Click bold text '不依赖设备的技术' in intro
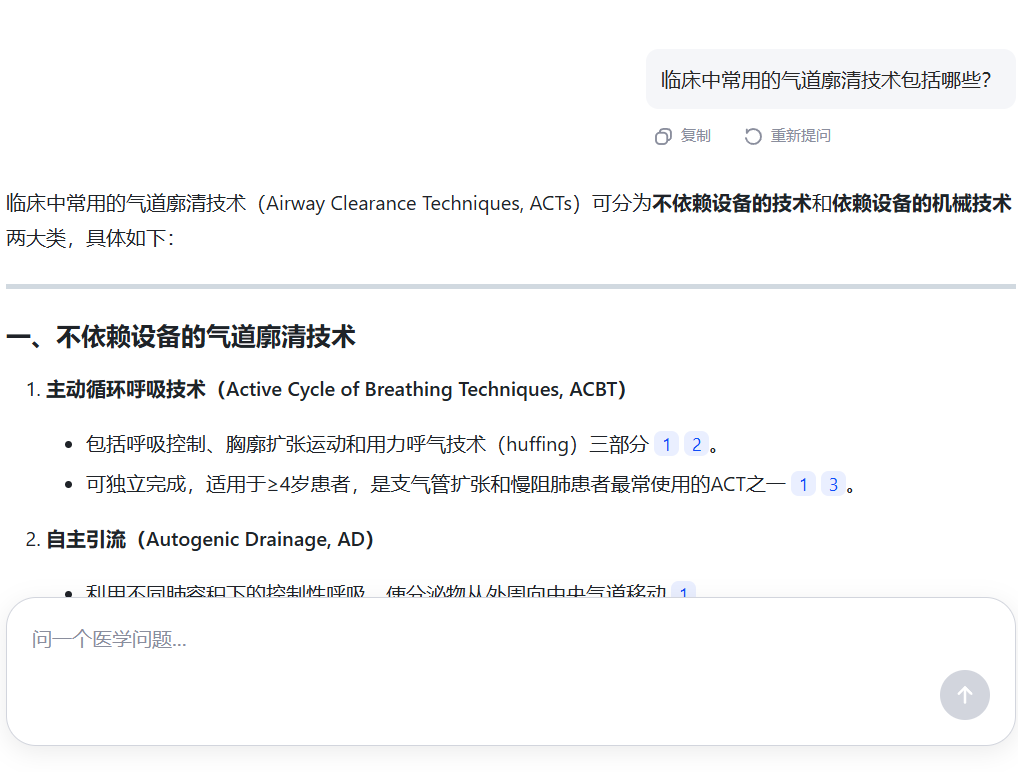Screen dimensions: 1018x783 [731, 204]
